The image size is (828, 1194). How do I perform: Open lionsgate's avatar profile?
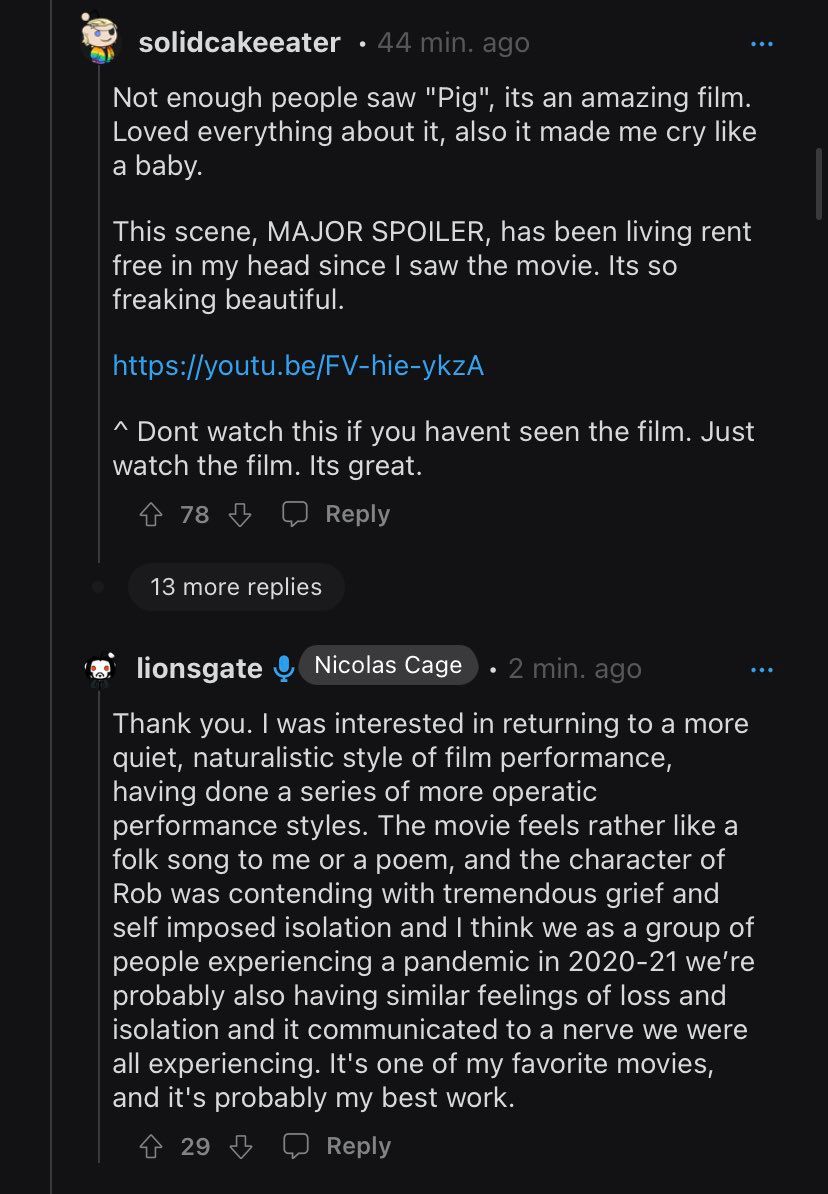coord(100,669)
